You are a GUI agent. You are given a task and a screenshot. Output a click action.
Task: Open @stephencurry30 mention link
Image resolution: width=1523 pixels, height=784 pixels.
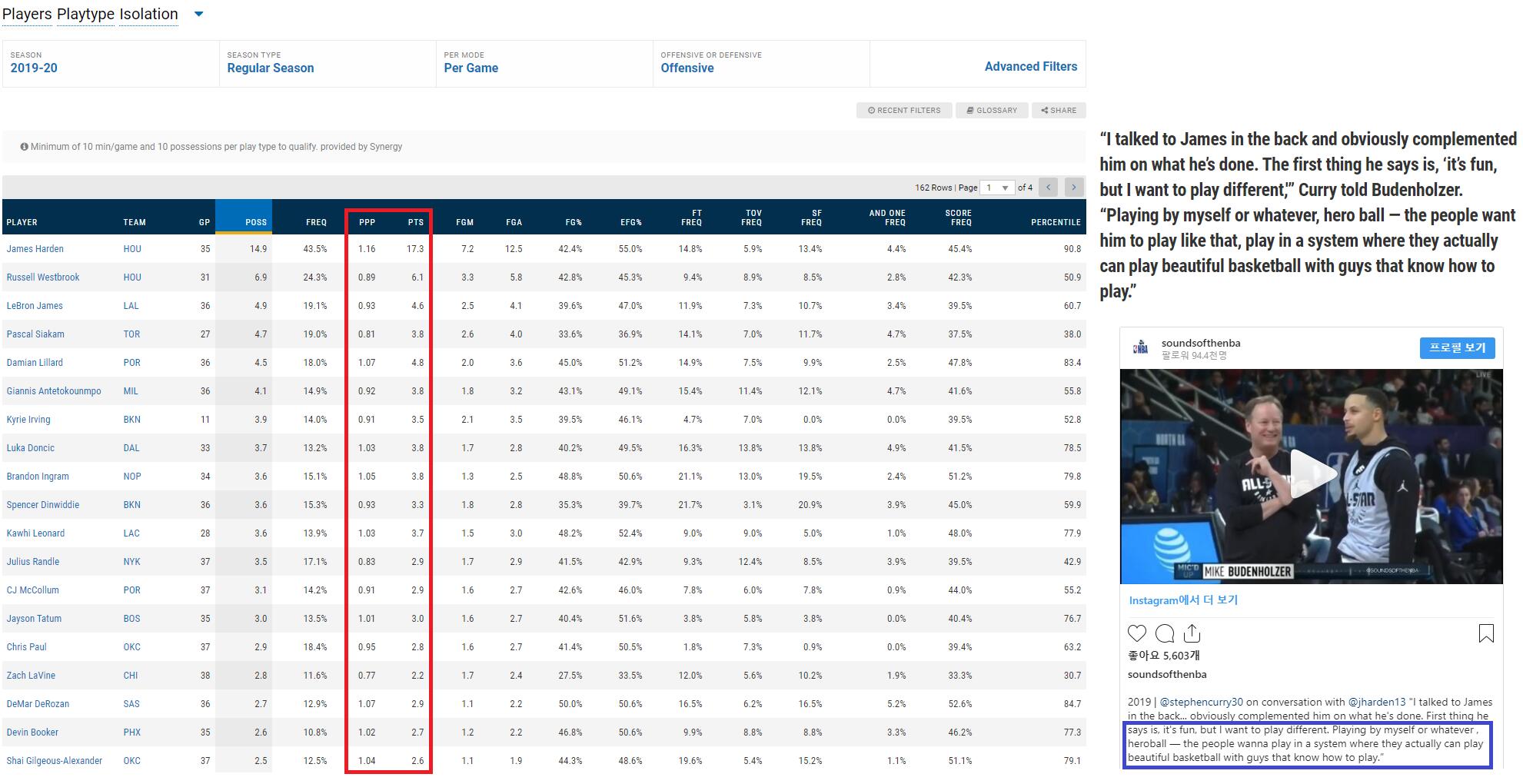pos(1201,702)
